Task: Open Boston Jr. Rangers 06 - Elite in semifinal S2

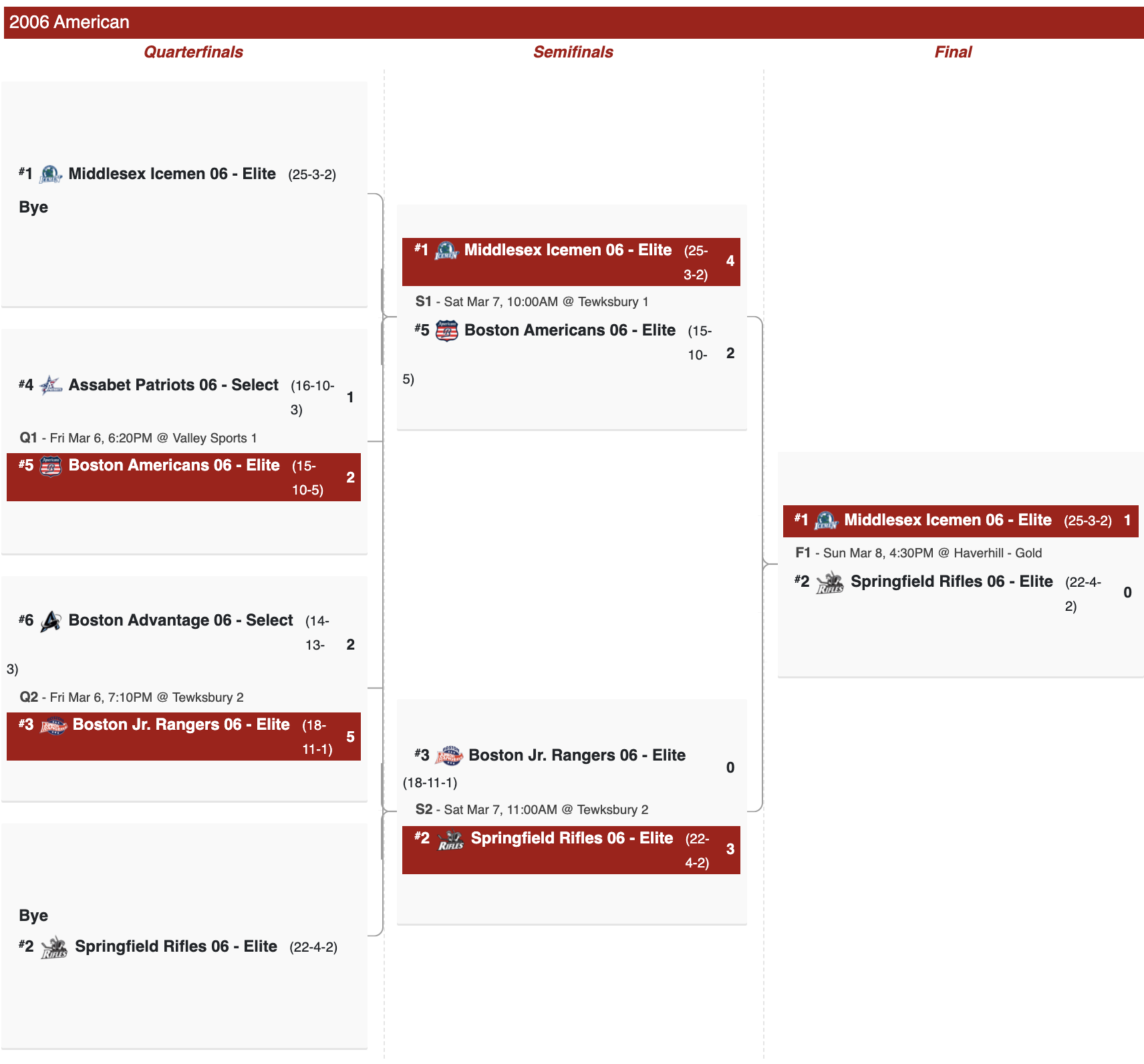Action: (577, 755)
